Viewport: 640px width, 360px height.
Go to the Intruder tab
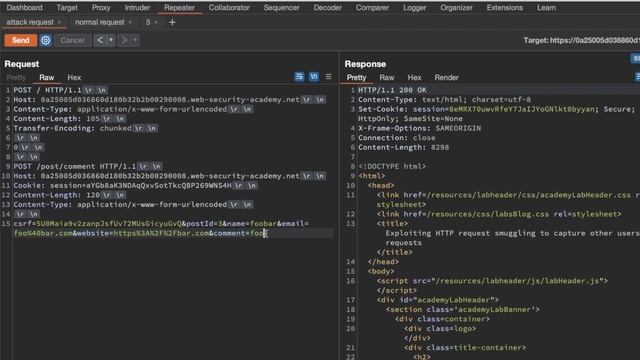tap(137, 8)
